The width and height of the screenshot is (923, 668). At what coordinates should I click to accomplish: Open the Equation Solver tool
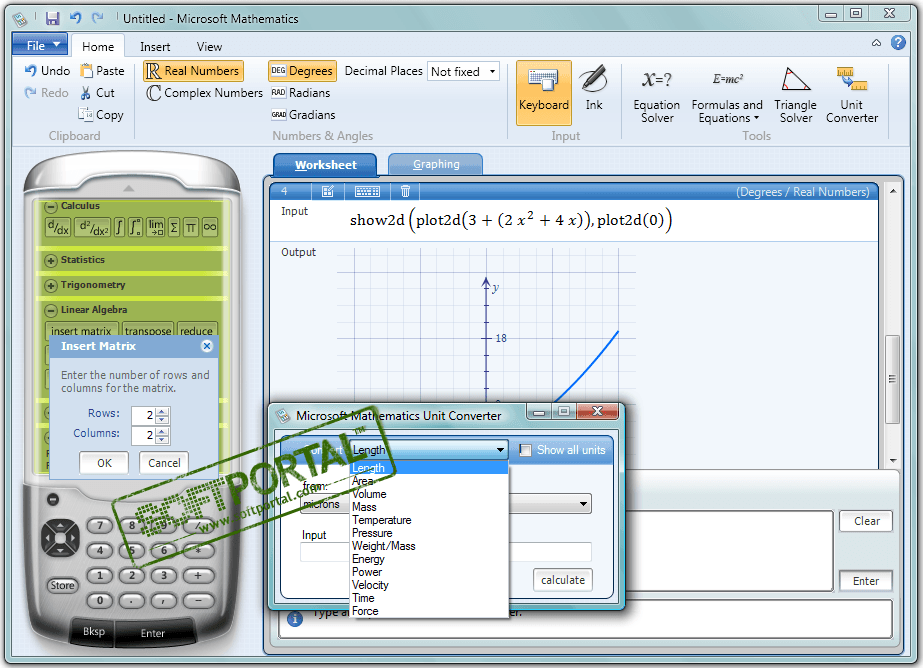point(656,95)
